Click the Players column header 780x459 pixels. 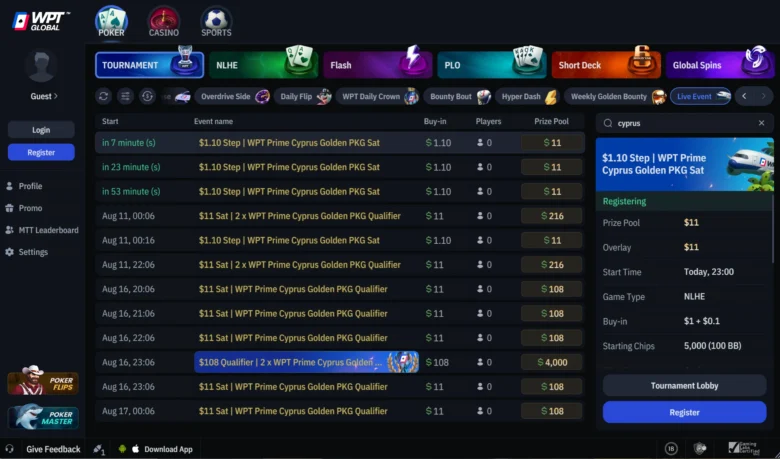tap(488, 121)
